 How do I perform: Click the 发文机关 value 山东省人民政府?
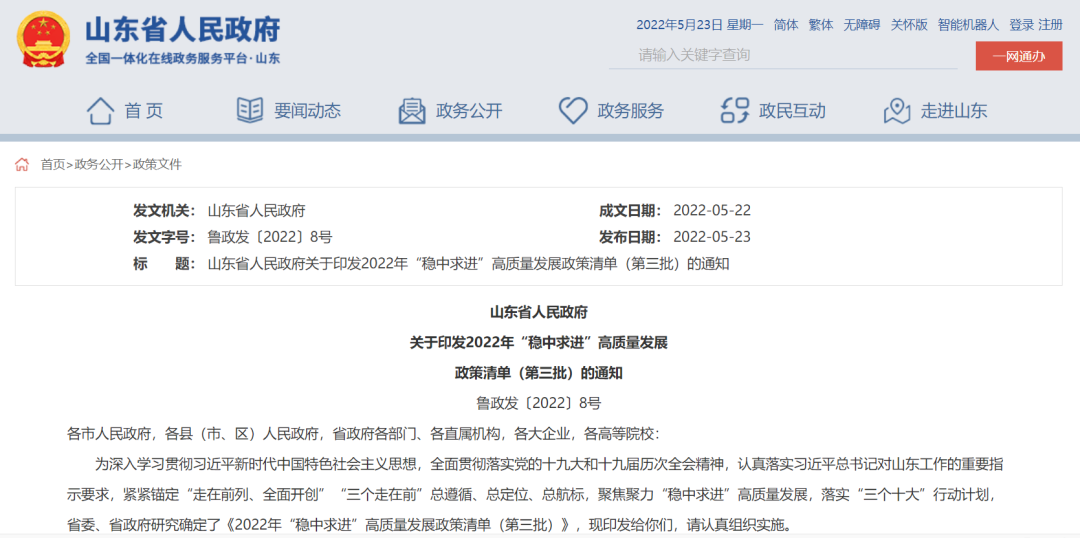pos(256,210)
